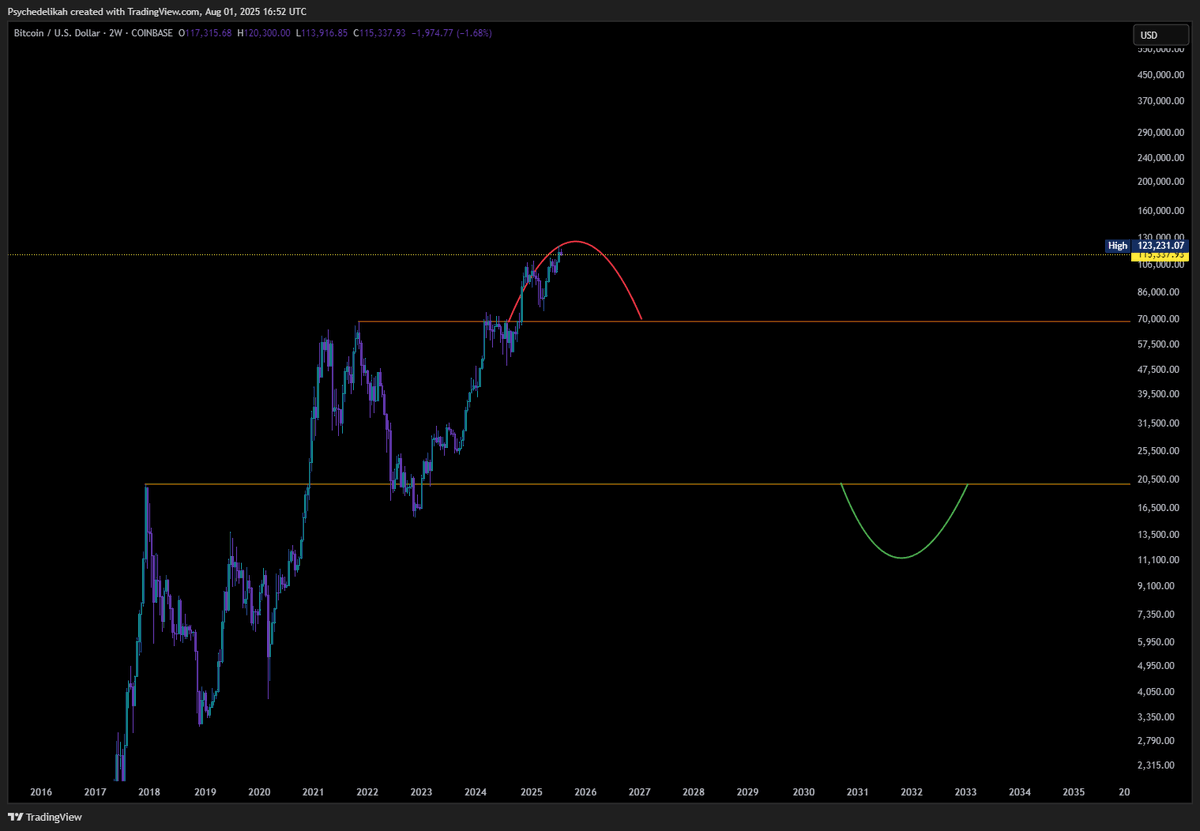Click the 2027 label on the time axis
Viewport: 1200px width, 831px height.
click(639, 792)
